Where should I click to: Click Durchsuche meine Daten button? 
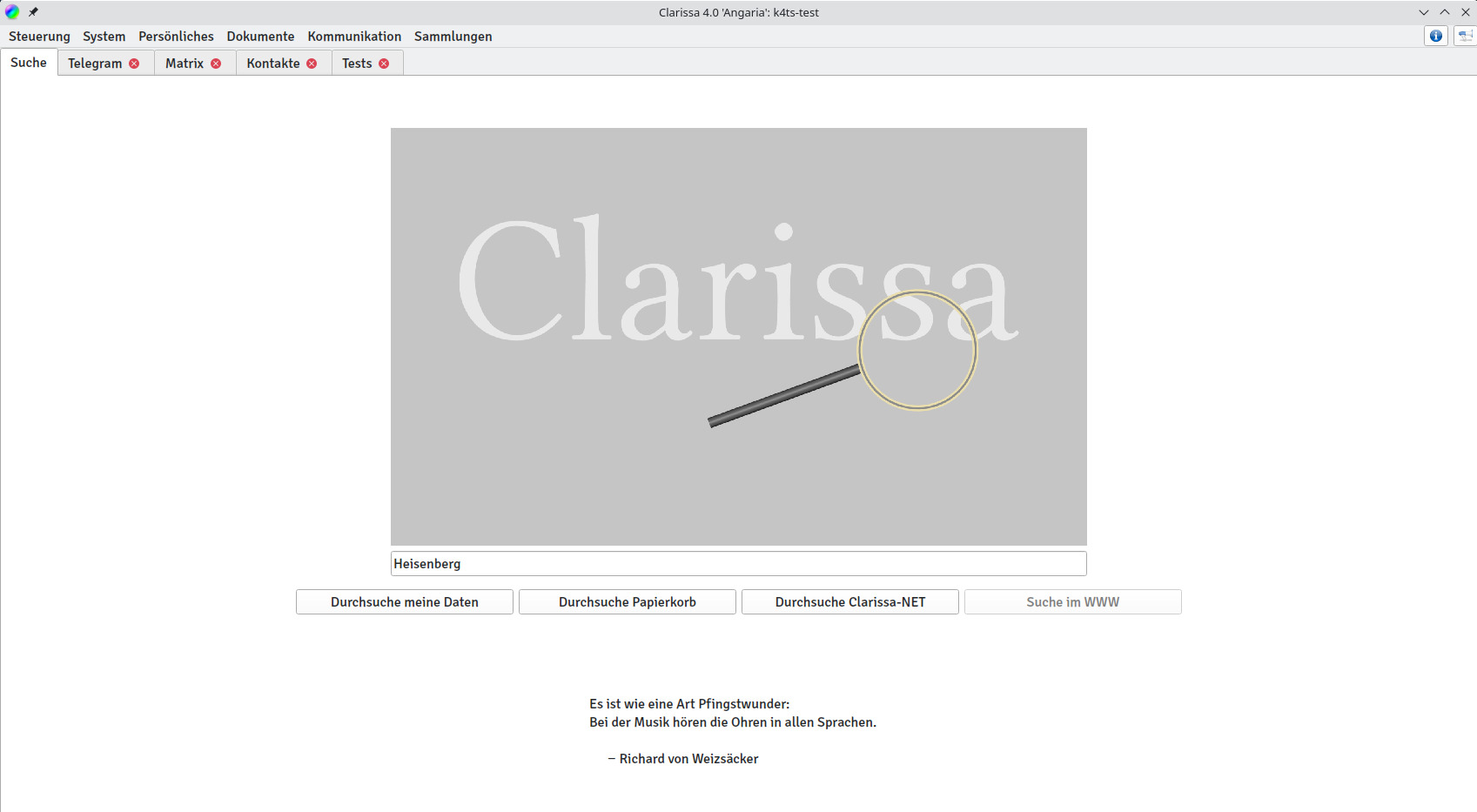405,602
